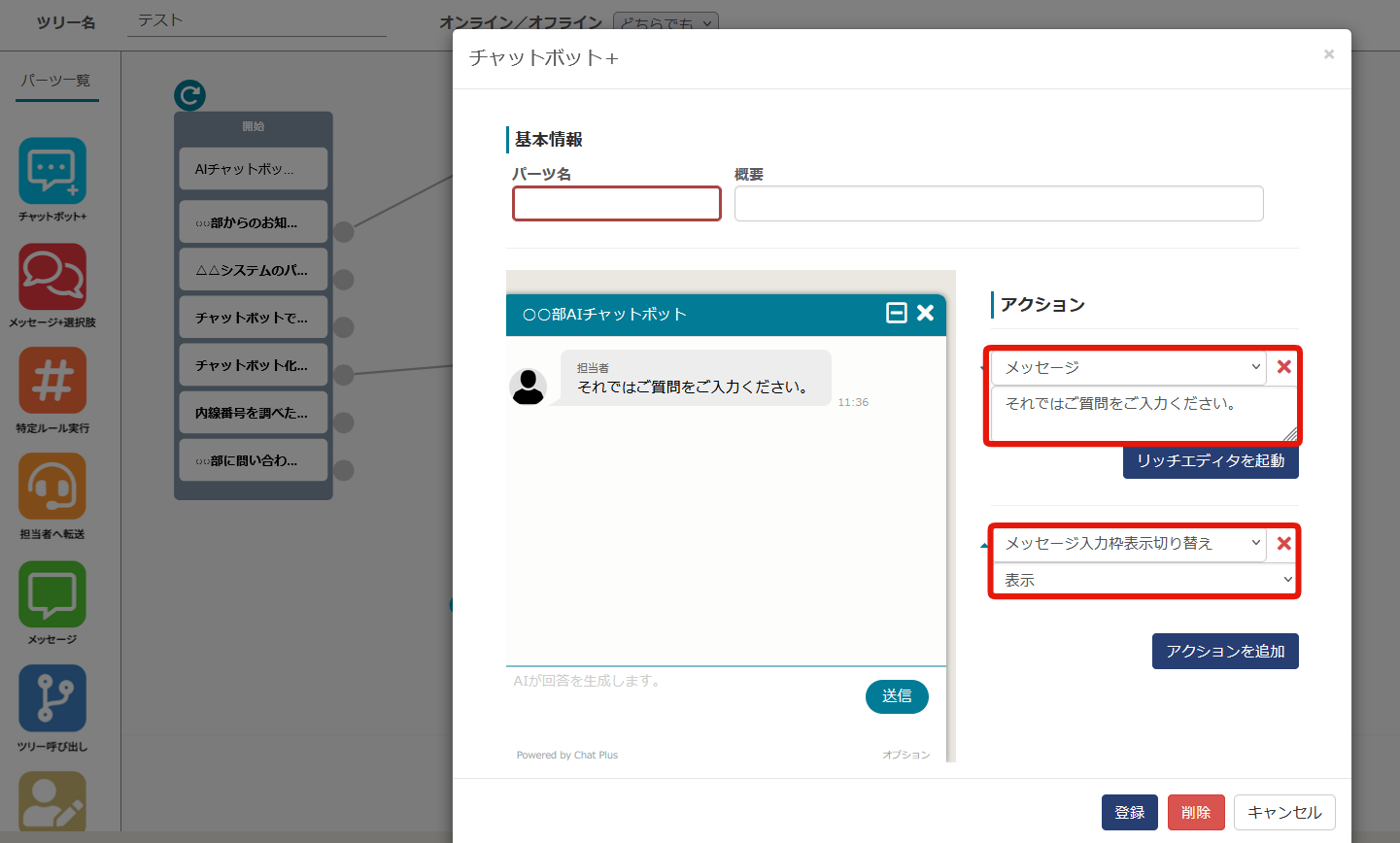
Task: Select the メッセージ+選択肢 part icon
Action: click(52, 277)
